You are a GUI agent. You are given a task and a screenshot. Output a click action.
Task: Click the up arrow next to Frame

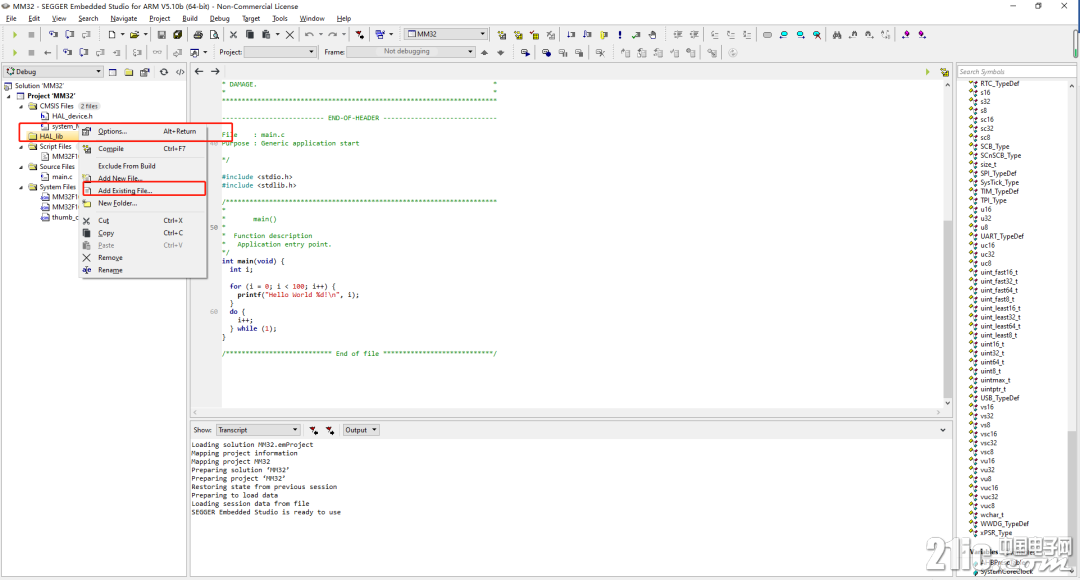(484, 52)
